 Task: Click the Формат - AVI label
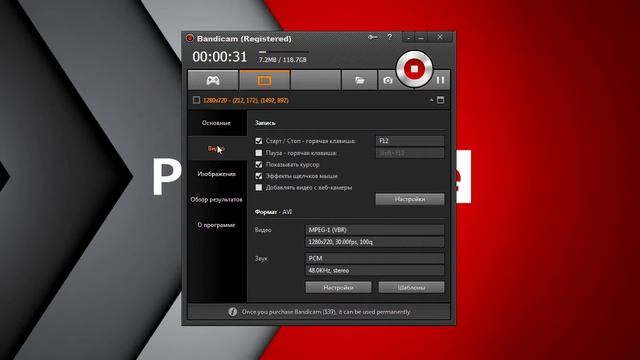coord(273,212)
